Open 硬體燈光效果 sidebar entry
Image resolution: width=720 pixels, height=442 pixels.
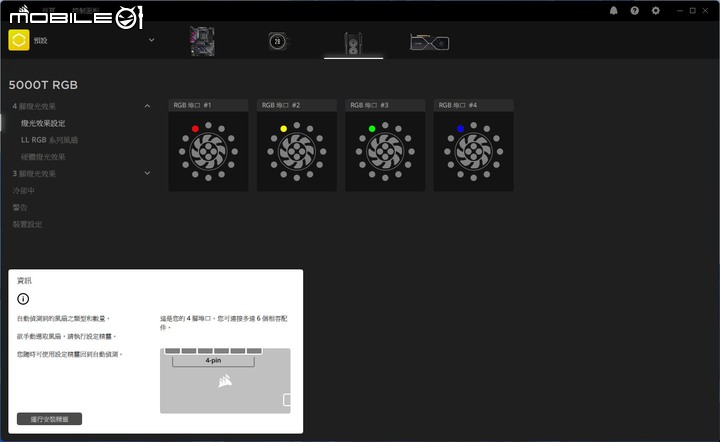43,157
